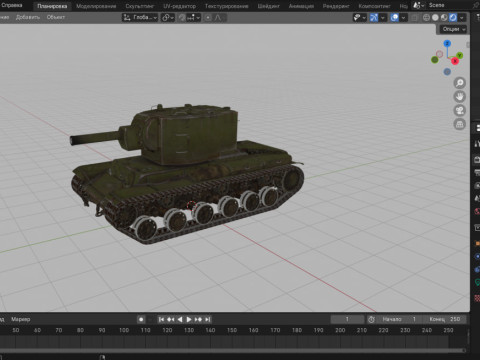Switch to the Текстурирование workspace tab
This screenshot has width=480, height=360.
(x=226, y=6)
